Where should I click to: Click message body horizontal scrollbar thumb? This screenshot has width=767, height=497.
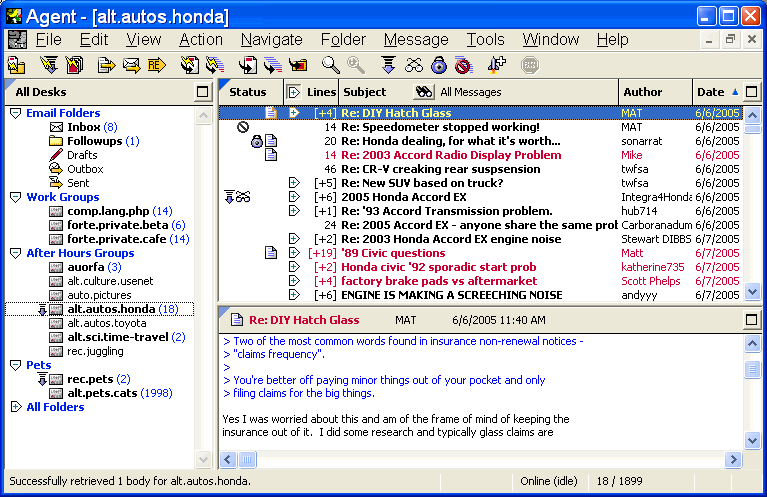coord(248,459)
